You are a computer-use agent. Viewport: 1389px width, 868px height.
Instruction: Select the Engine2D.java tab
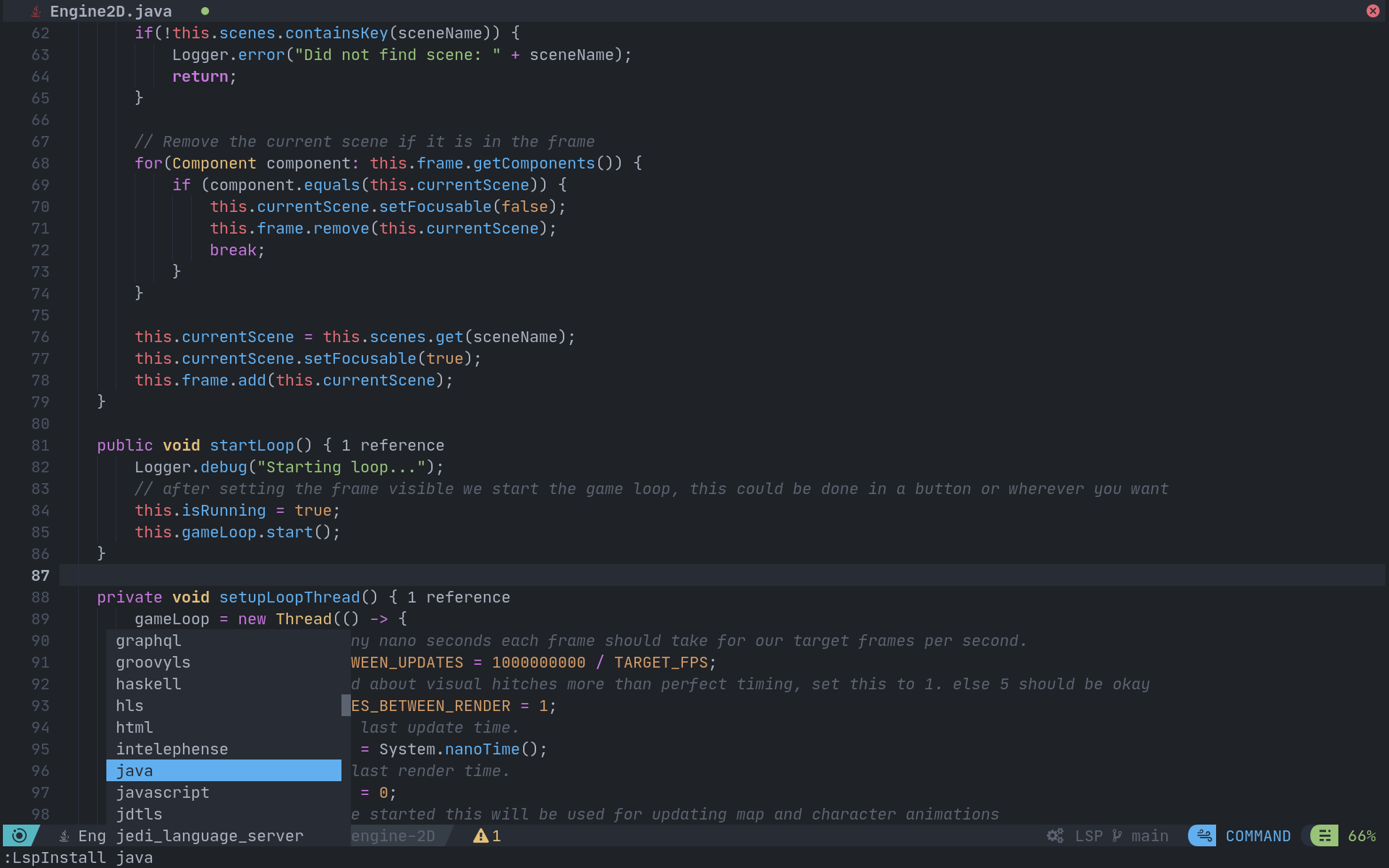point(111,12)
